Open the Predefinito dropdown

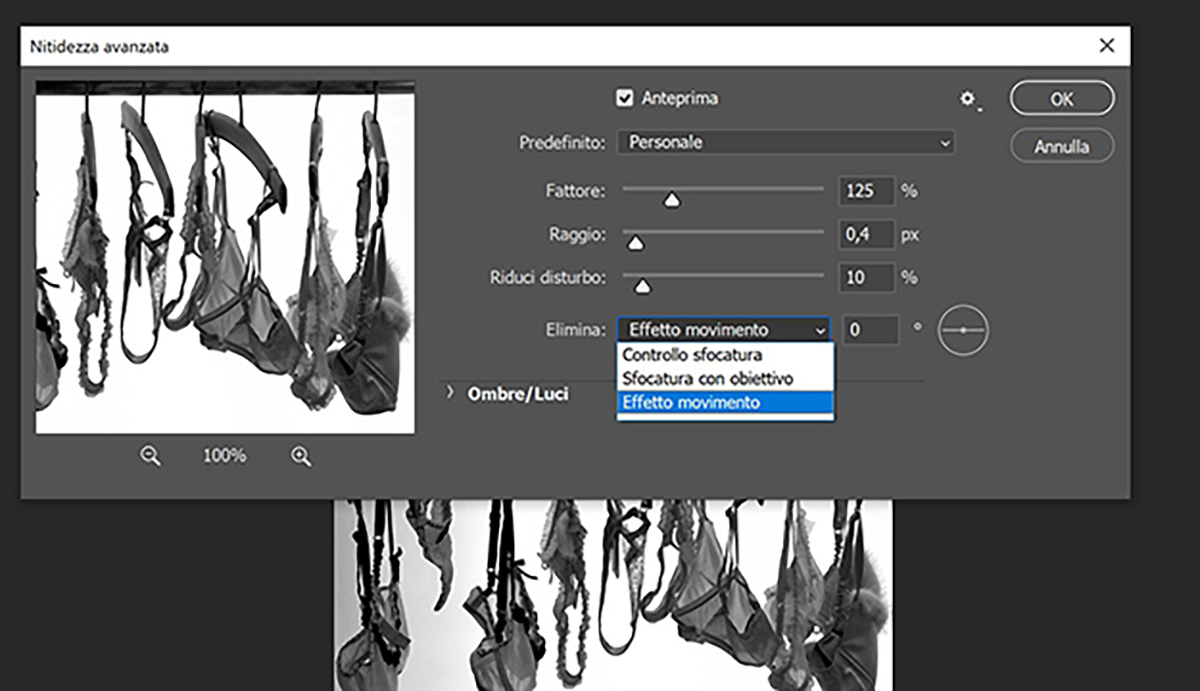785,143
